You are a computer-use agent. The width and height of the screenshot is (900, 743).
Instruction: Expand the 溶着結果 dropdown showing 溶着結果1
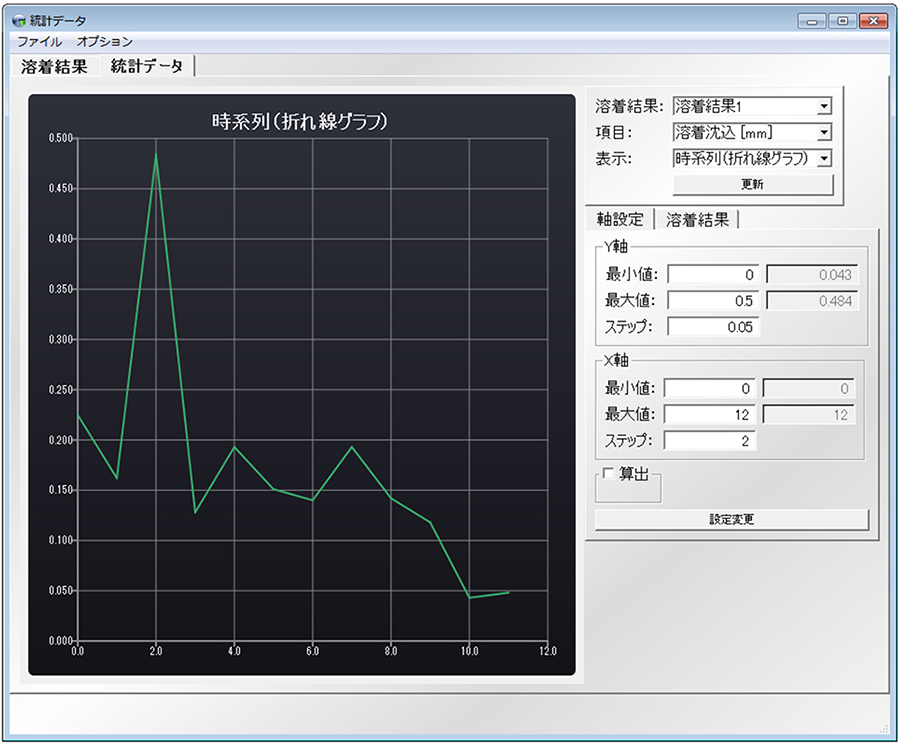click(824, 106)
